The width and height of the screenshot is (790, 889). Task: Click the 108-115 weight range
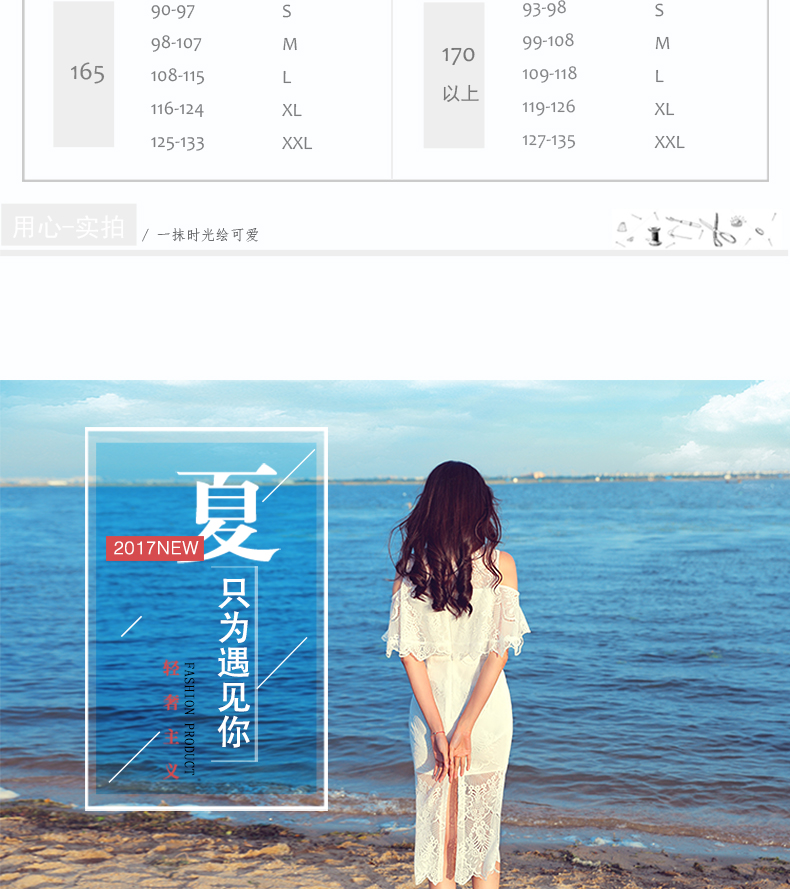pos(177,76)
